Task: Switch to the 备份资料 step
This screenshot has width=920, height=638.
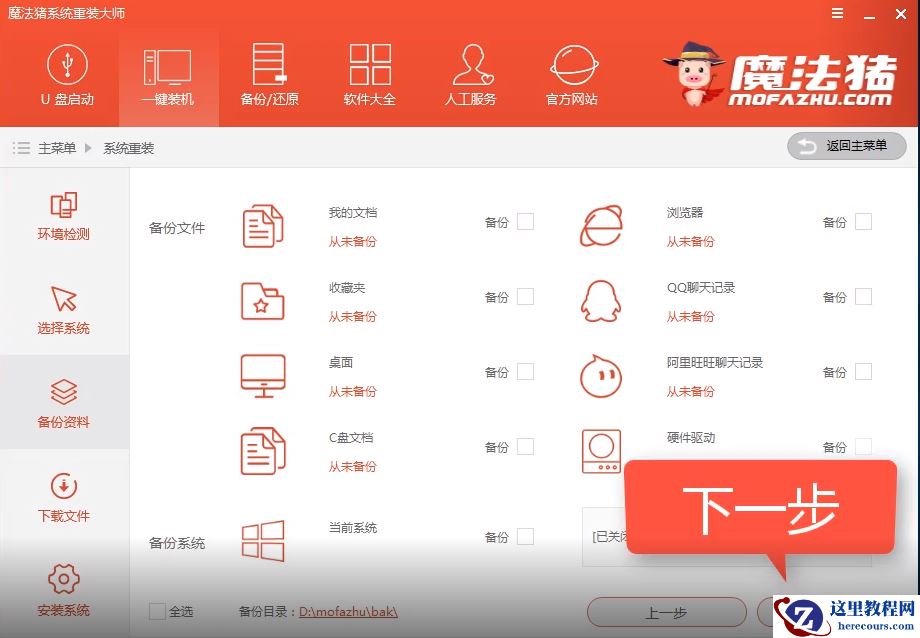Action: tap(64, 403)
